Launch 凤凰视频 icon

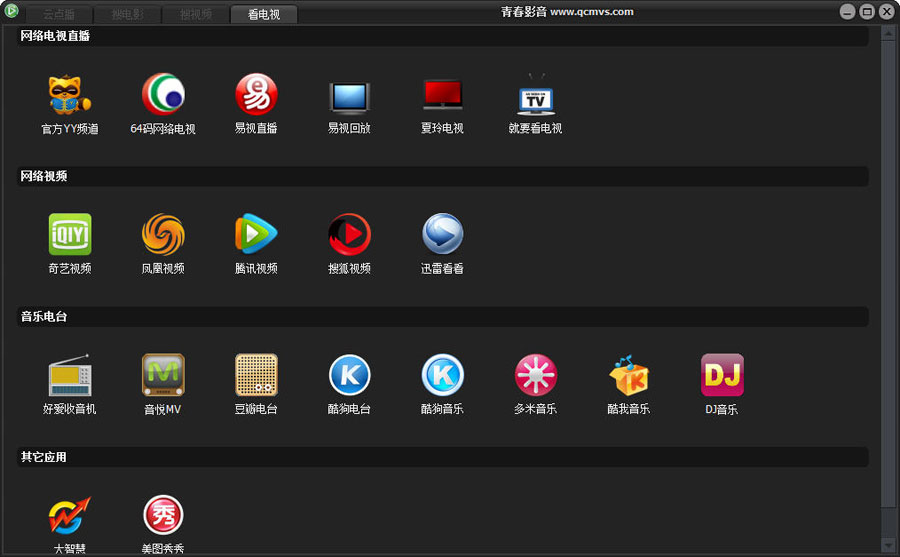click(163, 235)
